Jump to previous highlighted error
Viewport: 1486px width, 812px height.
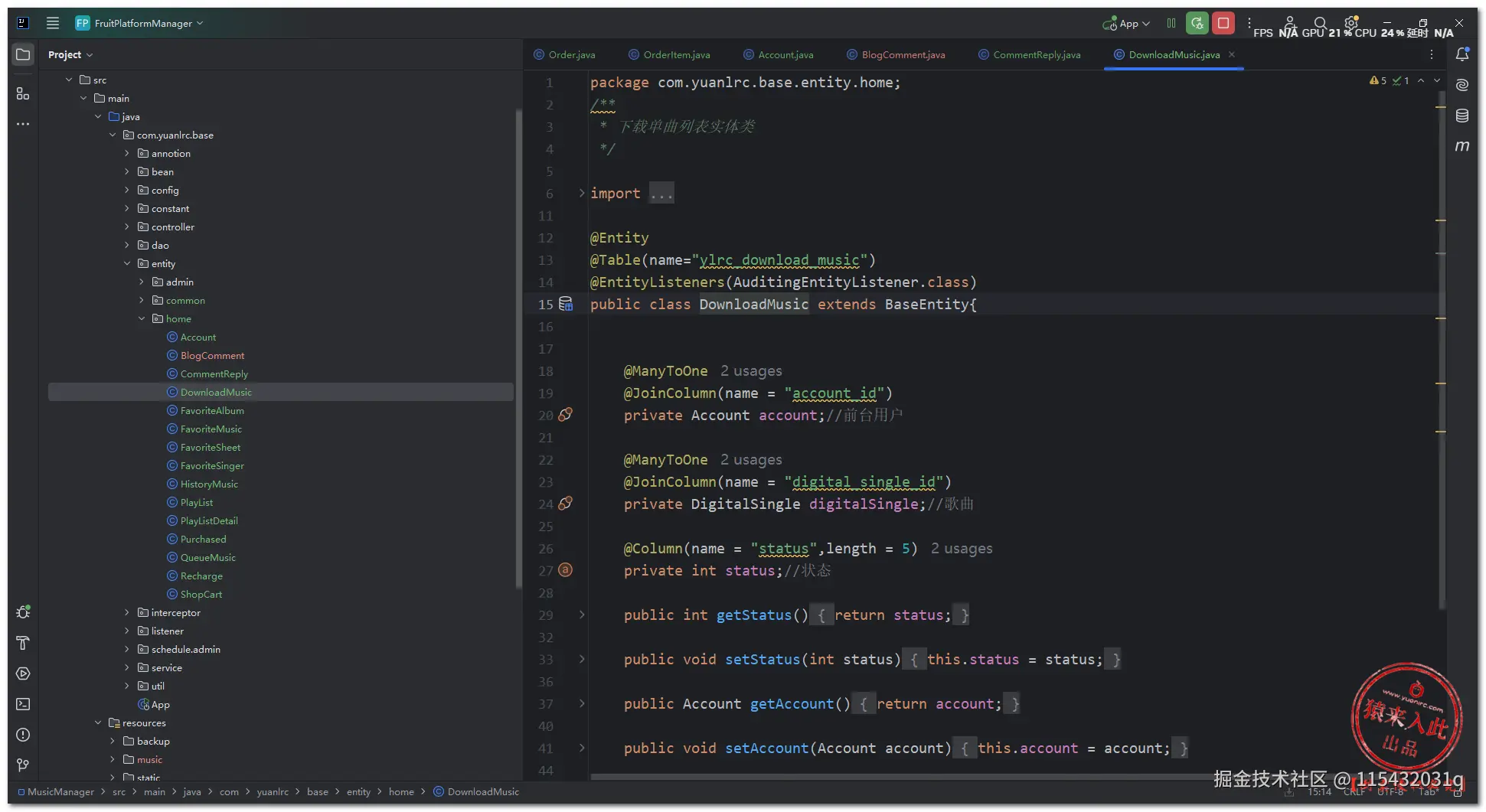pos(1421,80)
